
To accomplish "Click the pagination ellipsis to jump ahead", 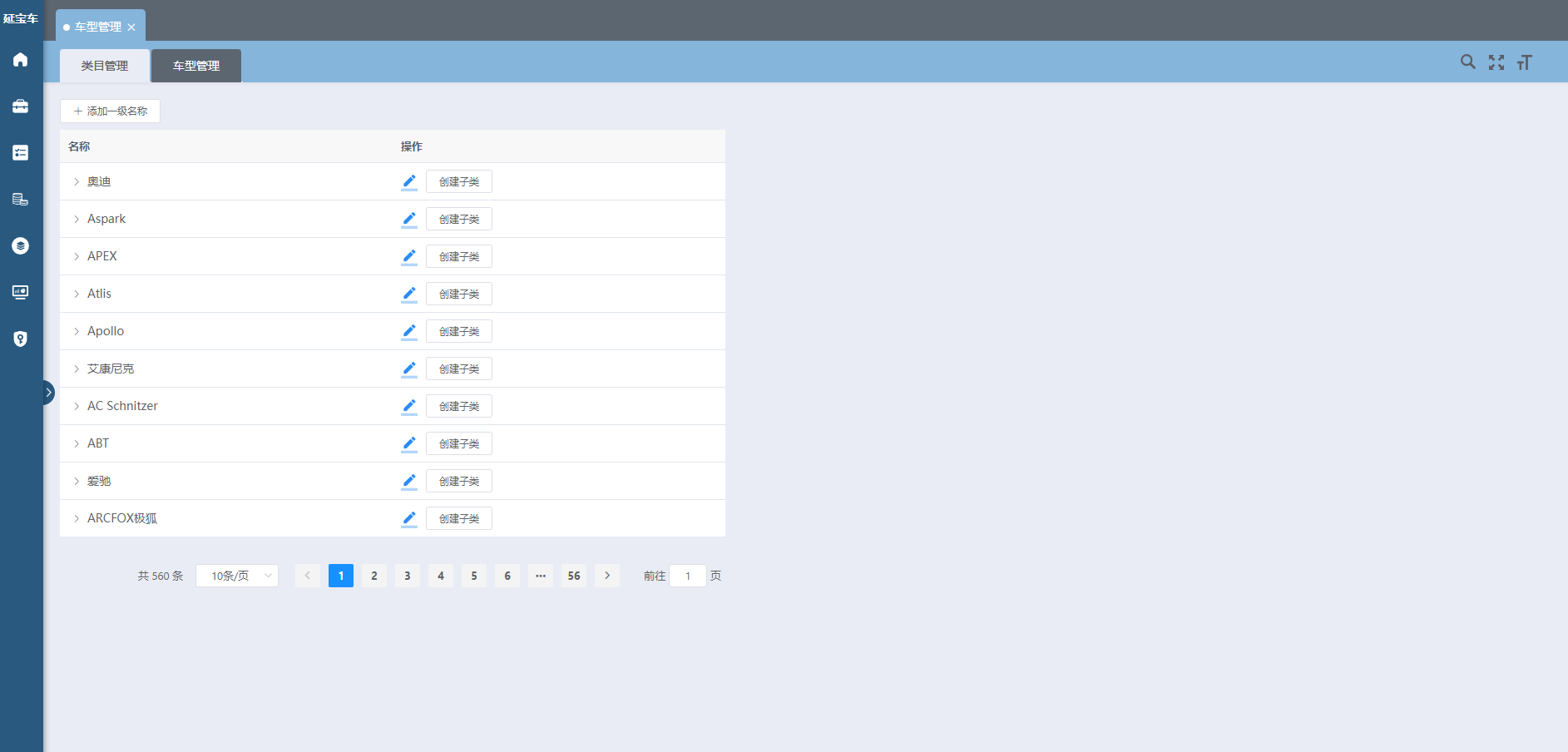I will (541, 576).
